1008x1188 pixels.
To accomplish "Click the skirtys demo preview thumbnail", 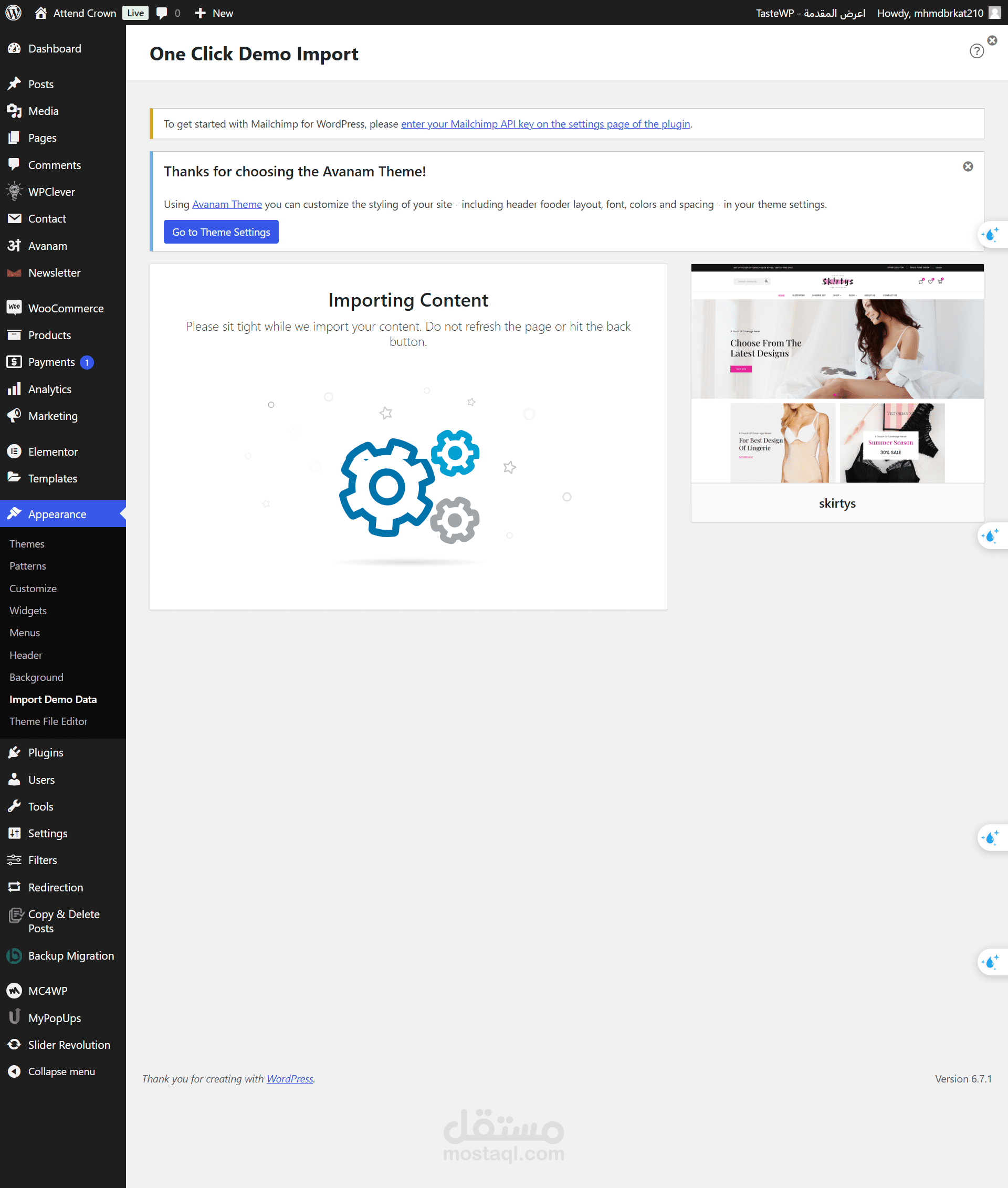I will point(837,374).
